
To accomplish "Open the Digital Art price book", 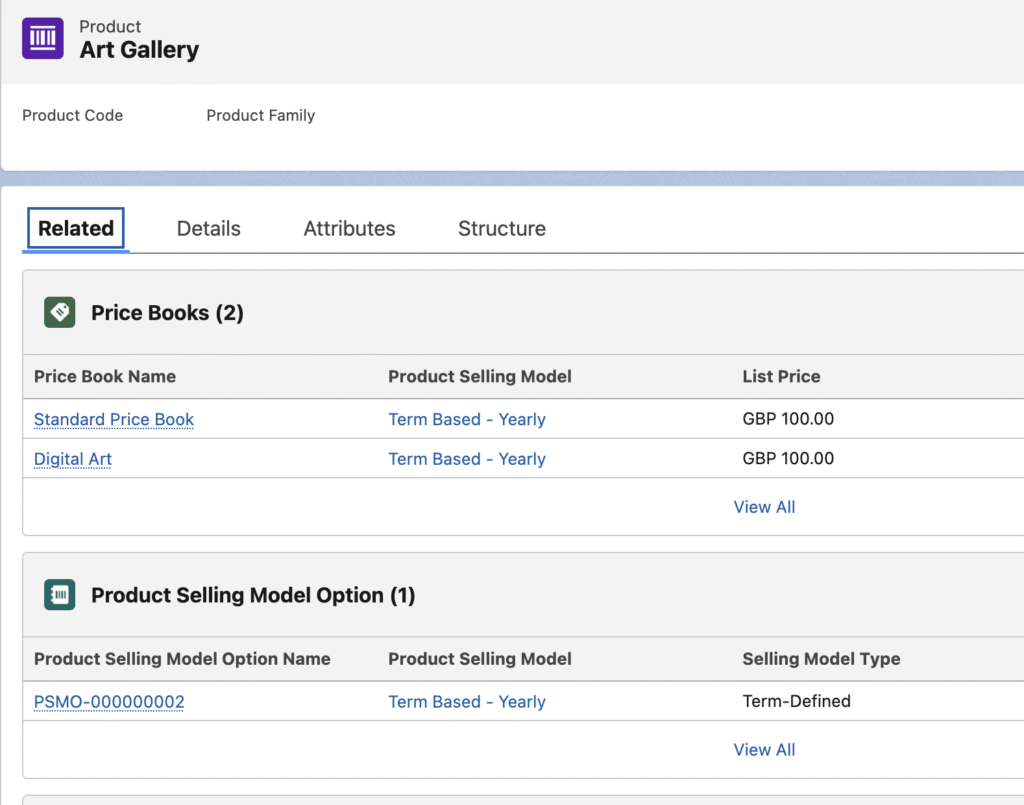I will (73, 459).
